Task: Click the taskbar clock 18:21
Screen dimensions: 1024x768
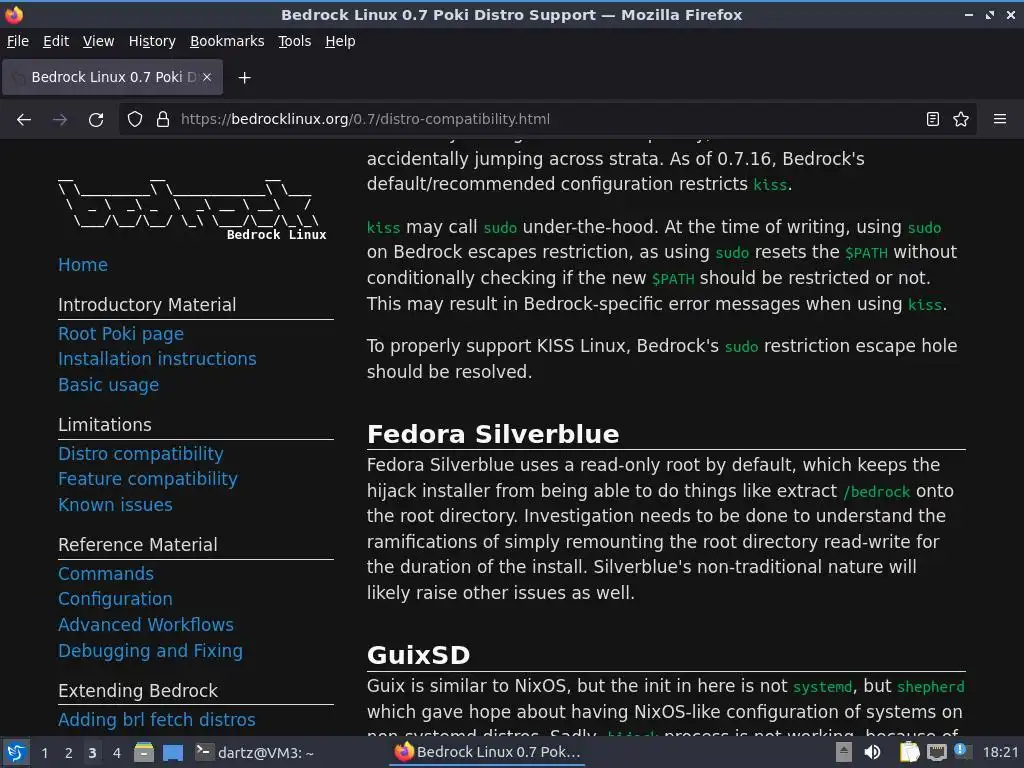Action: point(1000,752)
